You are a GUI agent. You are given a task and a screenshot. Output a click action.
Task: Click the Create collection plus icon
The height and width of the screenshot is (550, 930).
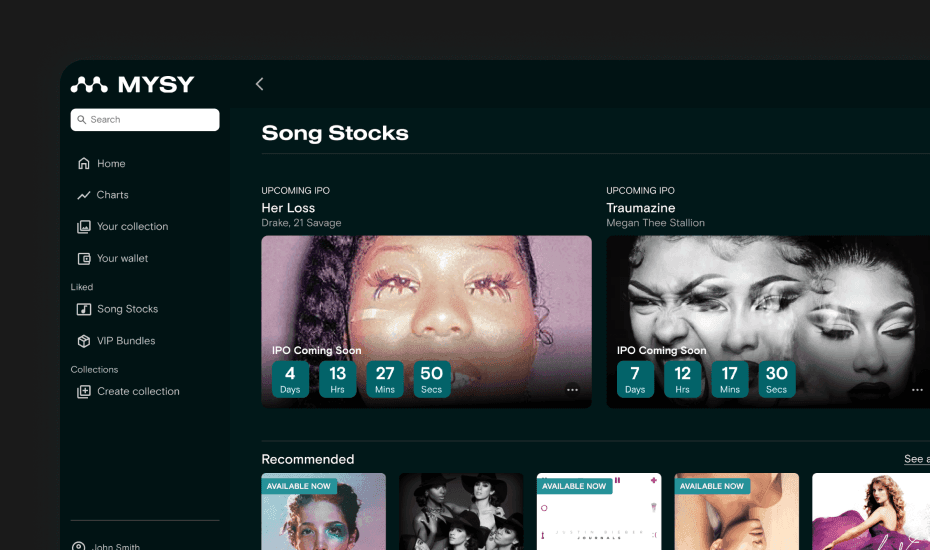[84, 392]
